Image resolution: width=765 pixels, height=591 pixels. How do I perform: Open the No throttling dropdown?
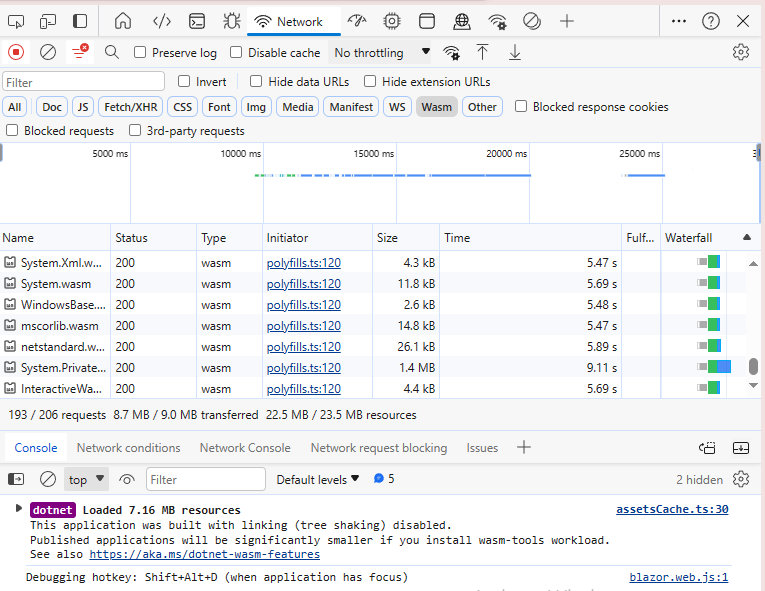pos(381,52)
